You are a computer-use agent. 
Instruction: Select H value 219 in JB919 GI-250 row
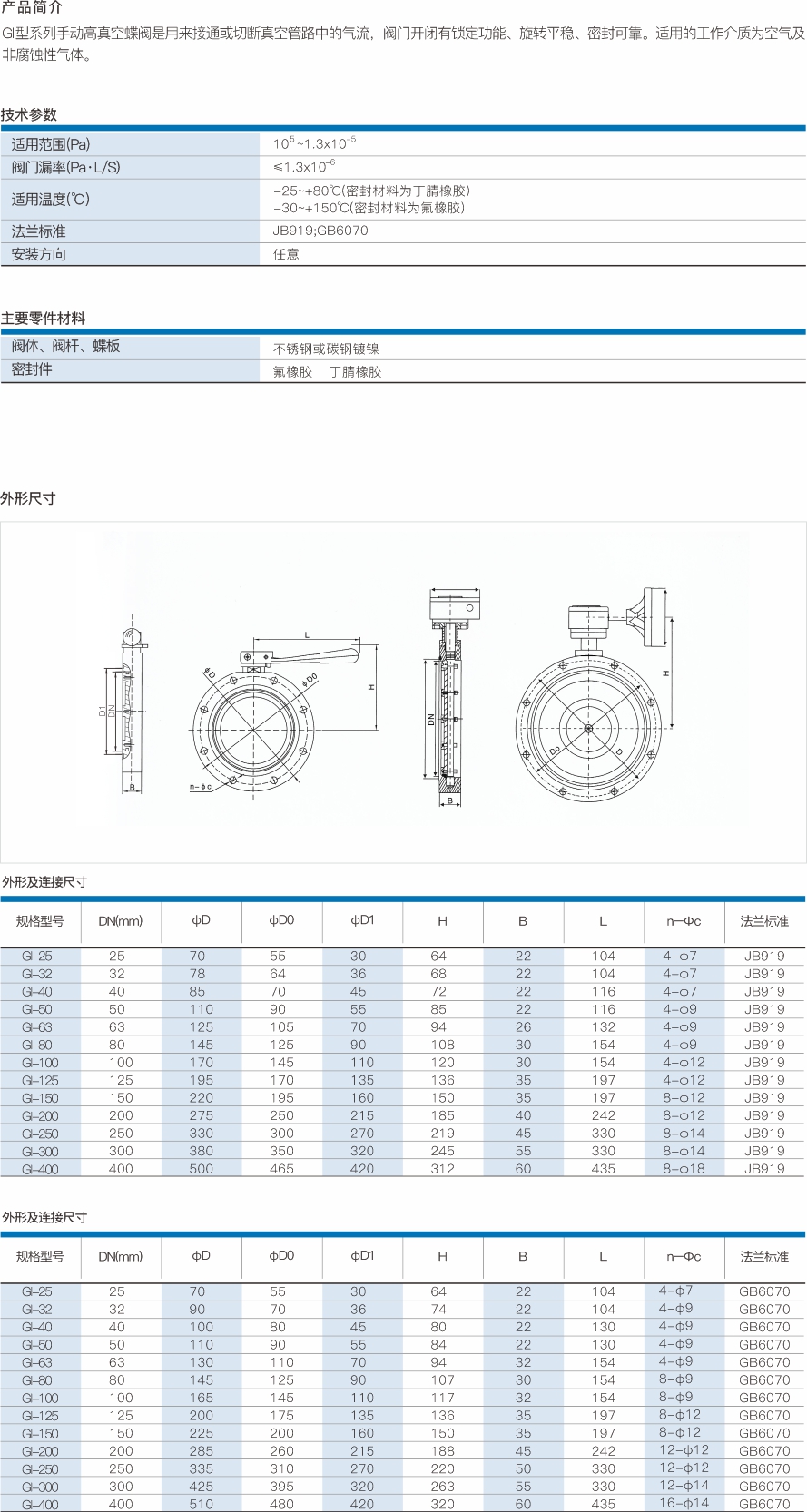(442, 1134)
